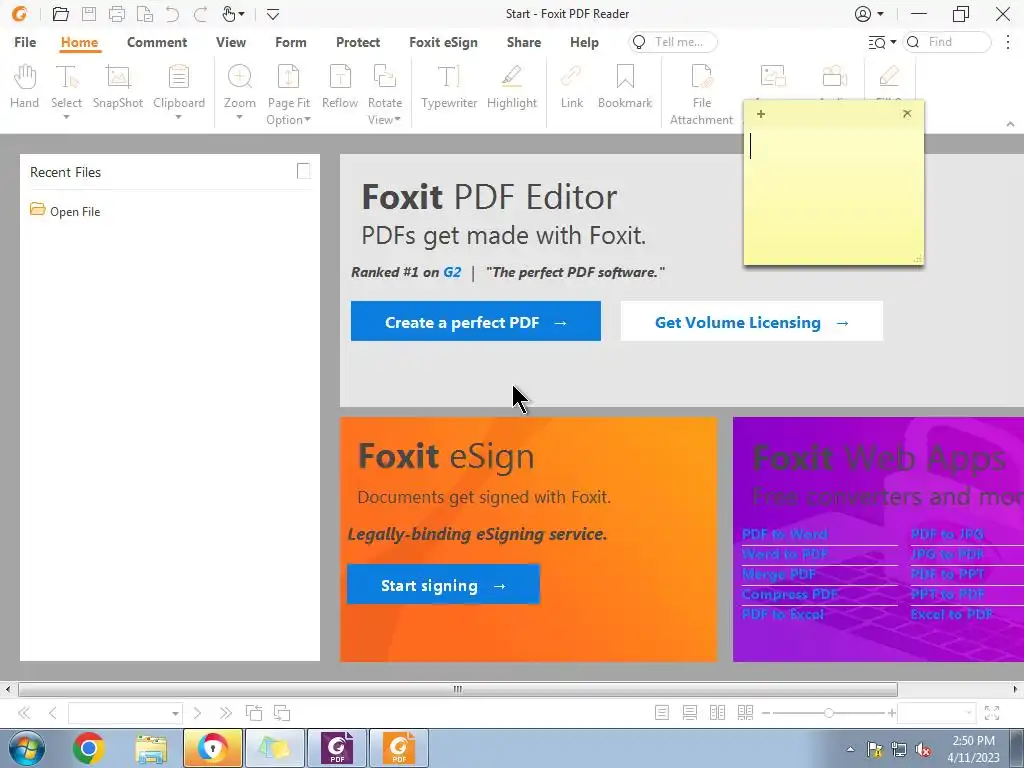Switch to facing pages view mode
The width and height of the screenshot is (1024, 768).
[717, 712]
